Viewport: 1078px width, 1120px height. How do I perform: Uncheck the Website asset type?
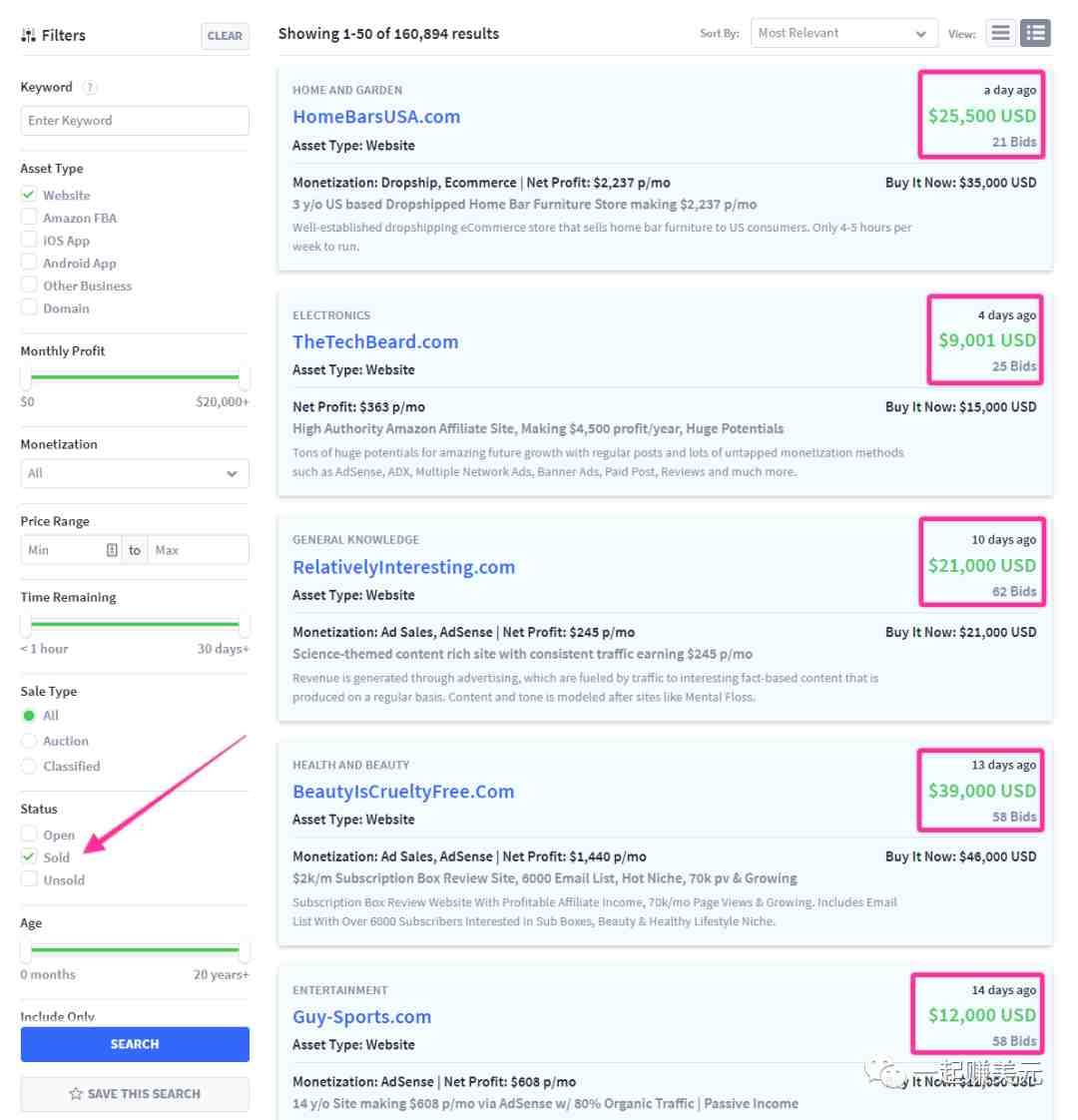pyautogui.click(x=29, y=195)
